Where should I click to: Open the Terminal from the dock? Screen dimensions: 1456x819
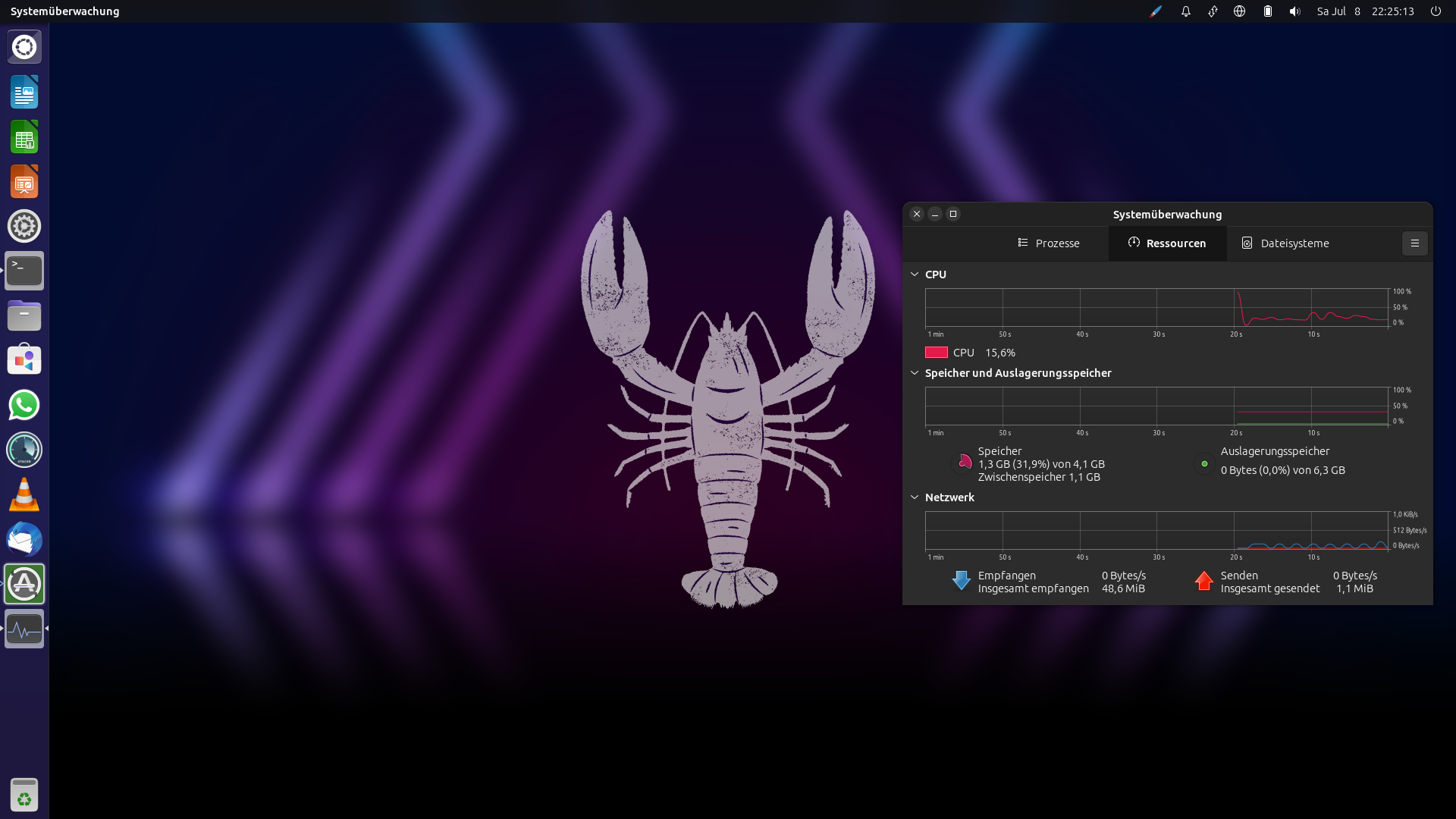[x=24, y=271]
